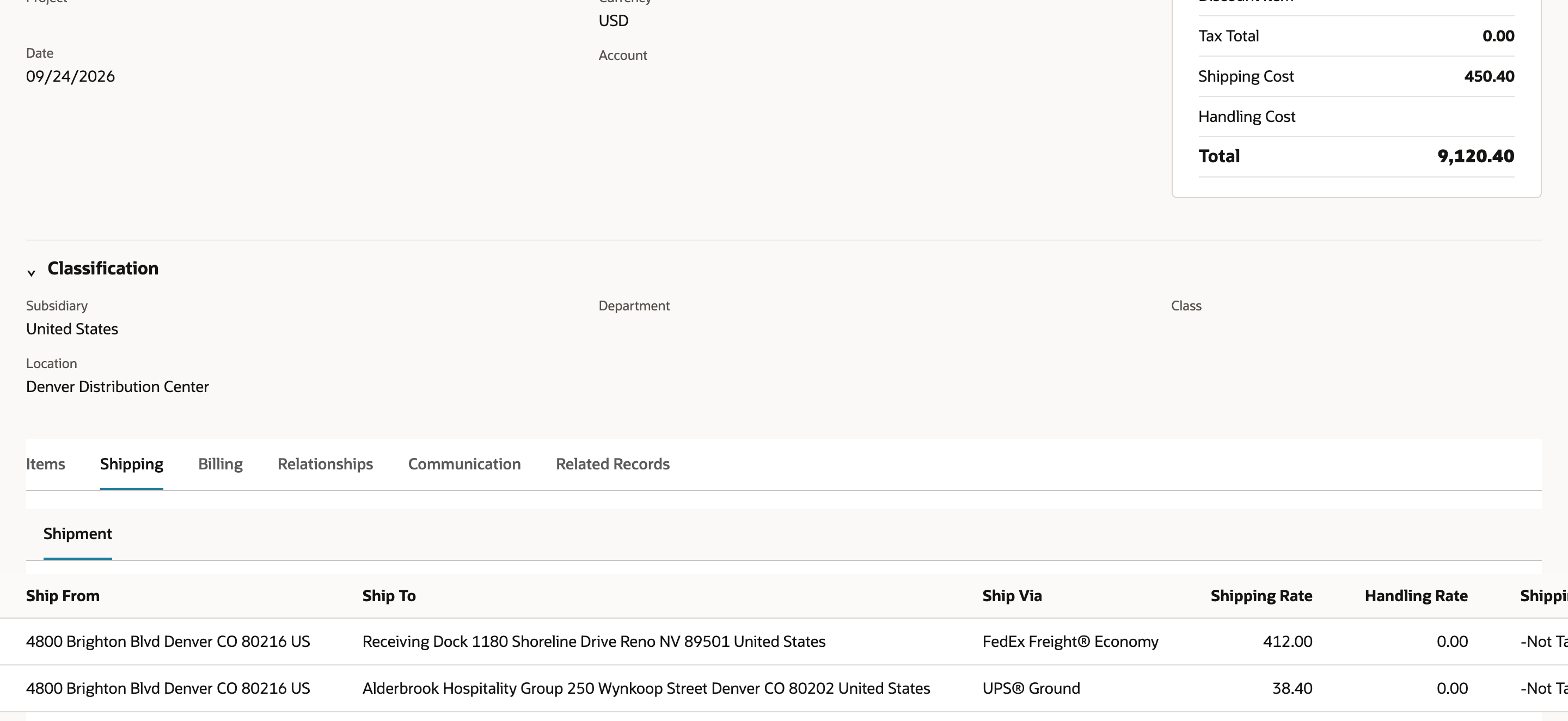The height and width of the screenshot is (721, 1568).
Task: Open the Items tab
Action: point(46,464)
